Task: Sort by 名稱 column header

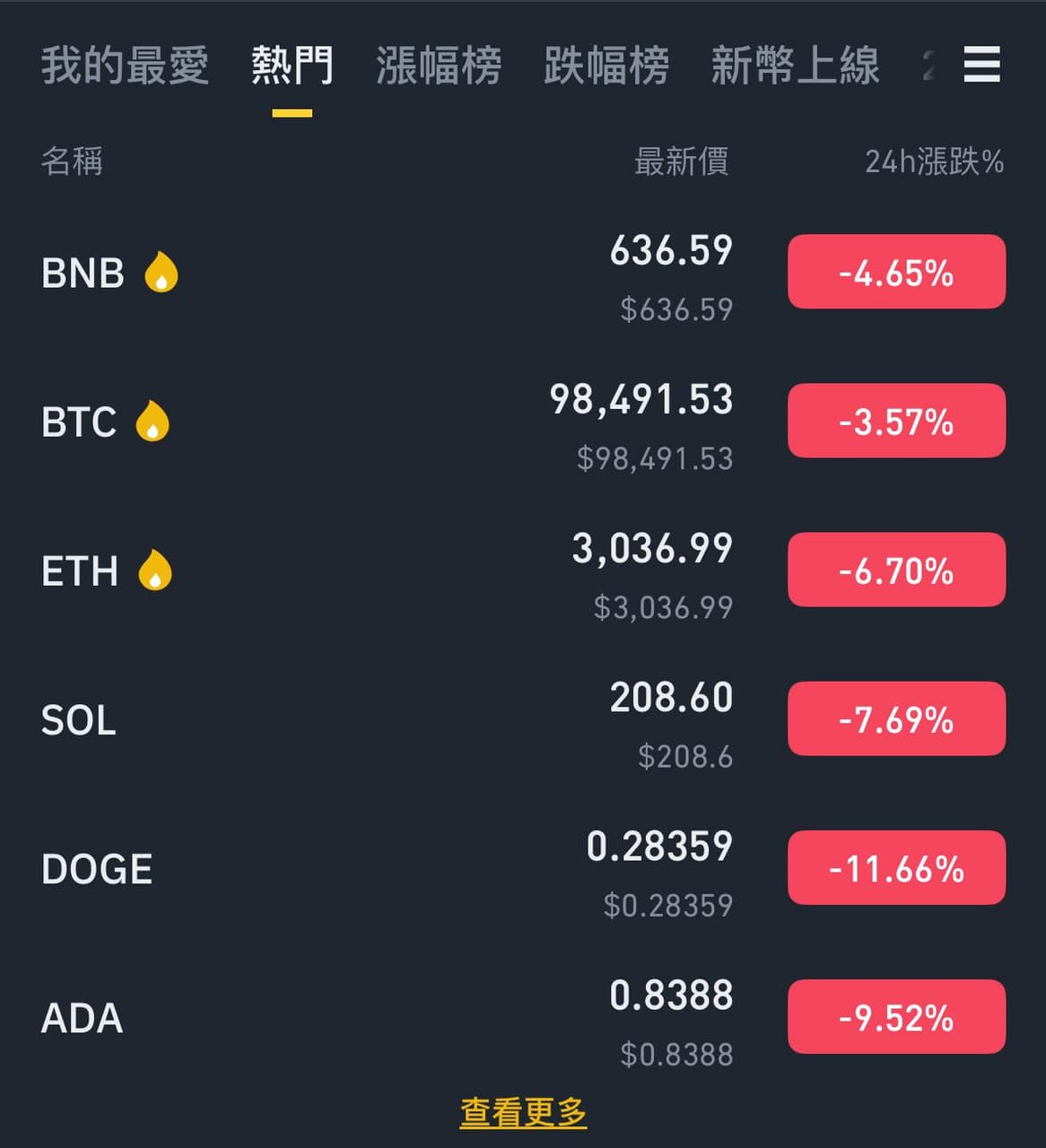Action: tap(72, 161)
